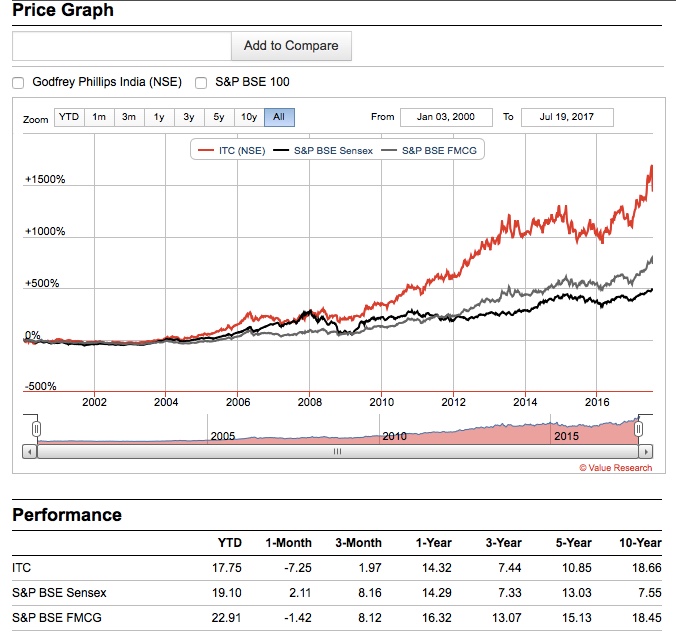Screen dimensions: 676x632
Task: Enable the S&P BSE 100 checkbox
Action: [x=201, y=83]
